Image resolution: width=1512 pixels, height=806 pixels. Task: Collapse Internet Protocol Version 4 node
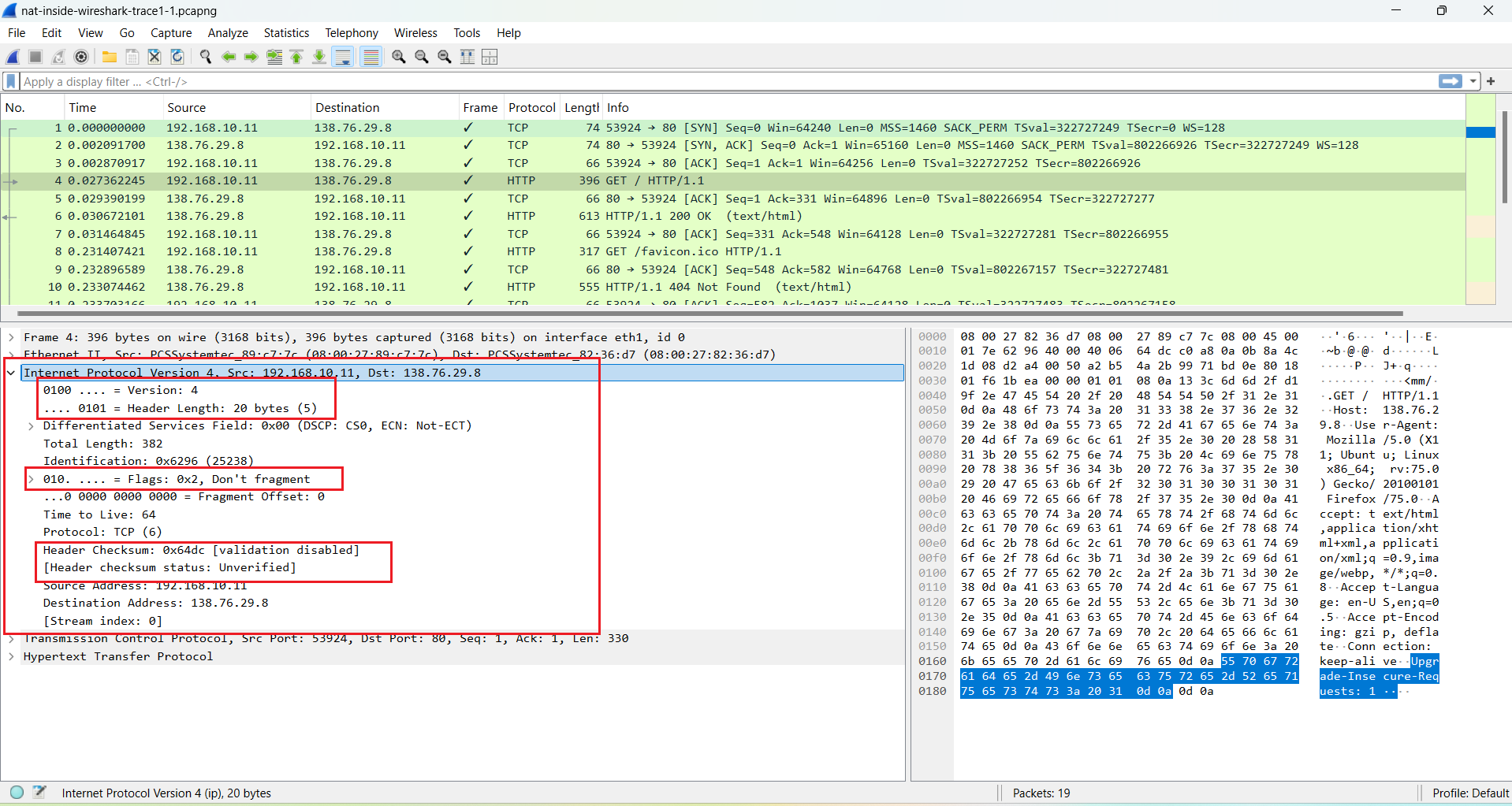[x=11, y=373]
